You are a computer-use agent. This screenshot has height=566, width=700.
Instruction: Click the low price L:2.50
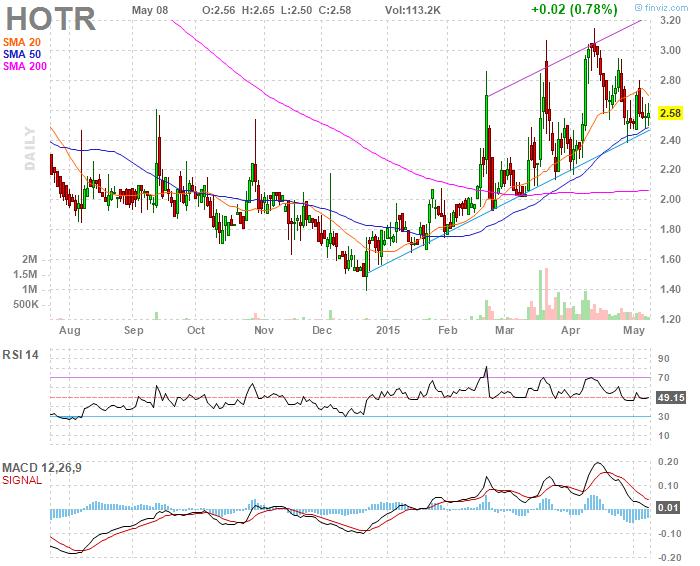[x=296, y=10]
